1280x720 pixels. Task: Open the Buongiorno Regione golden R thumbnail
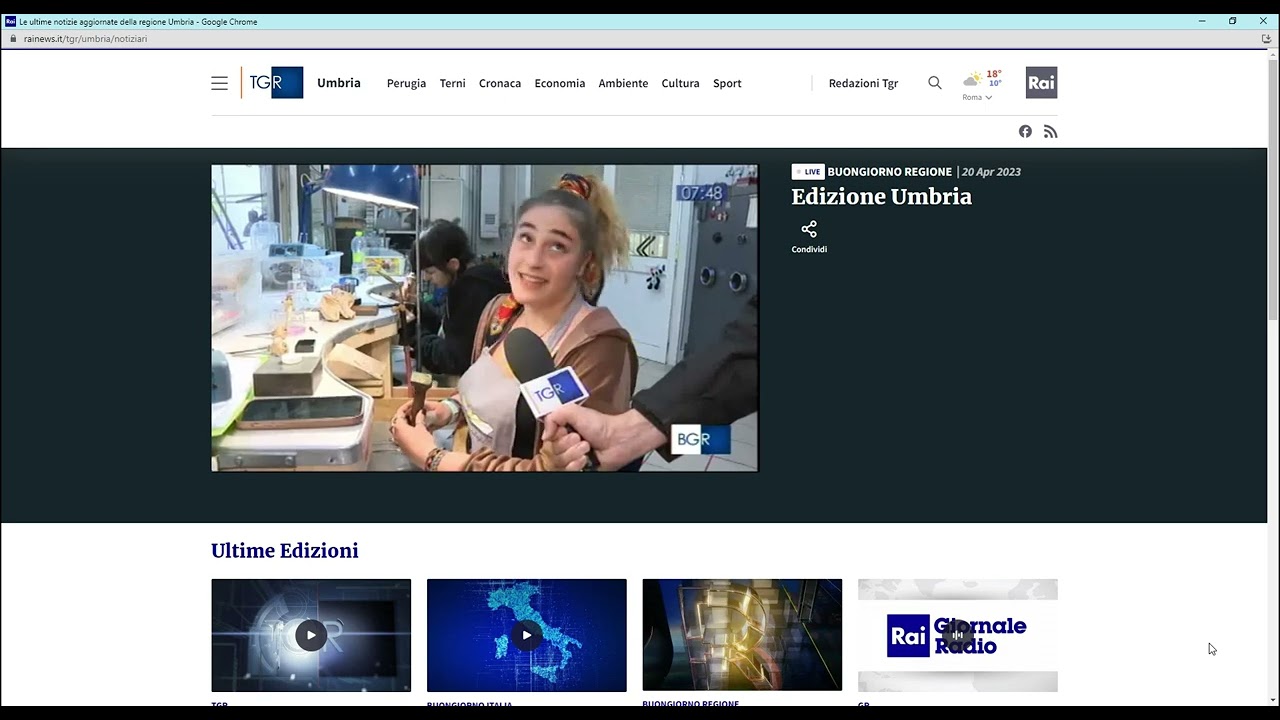tap(742, 635)
